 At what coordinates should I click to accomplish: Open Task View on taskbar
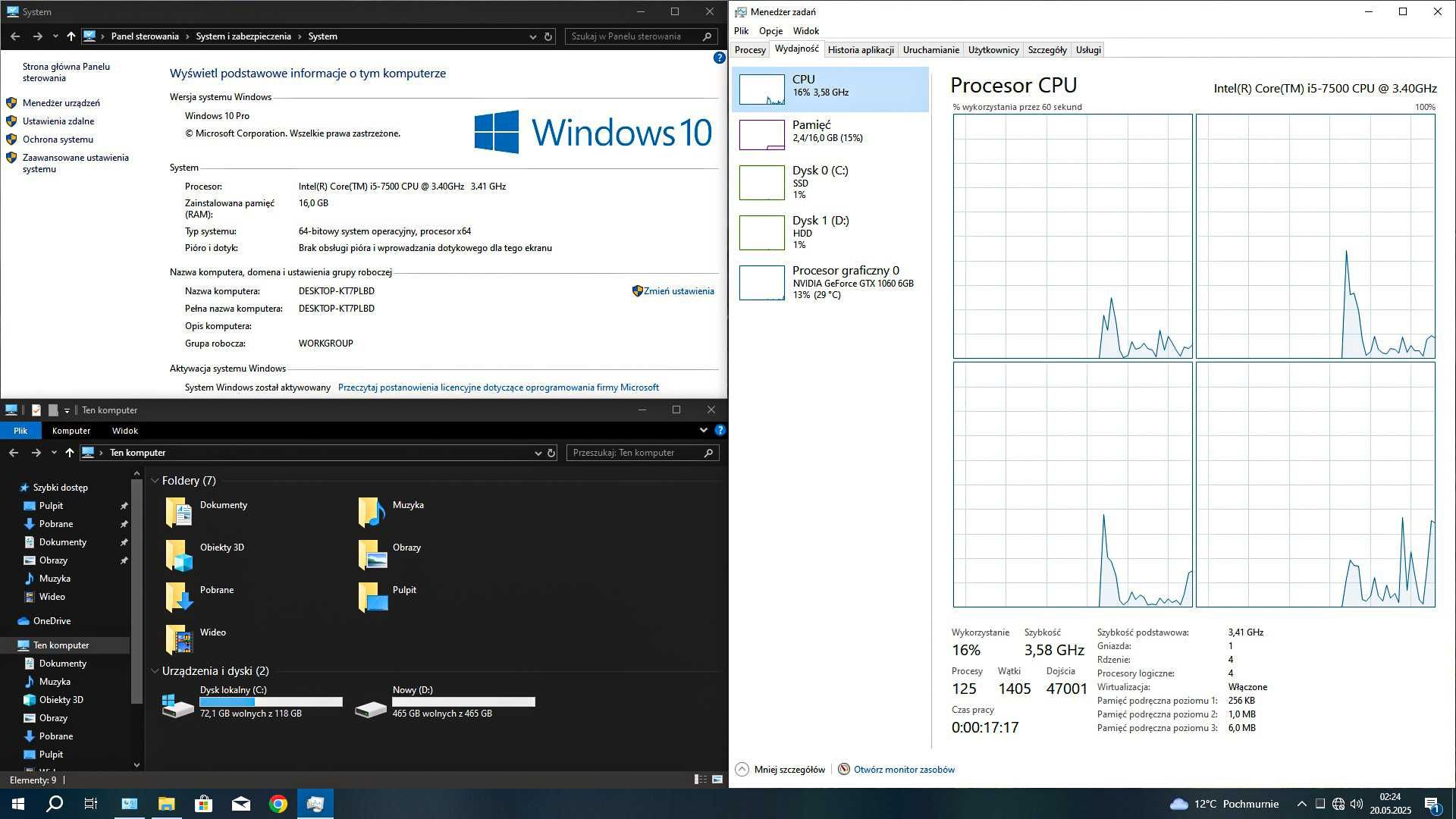click(x=91, y=804)
